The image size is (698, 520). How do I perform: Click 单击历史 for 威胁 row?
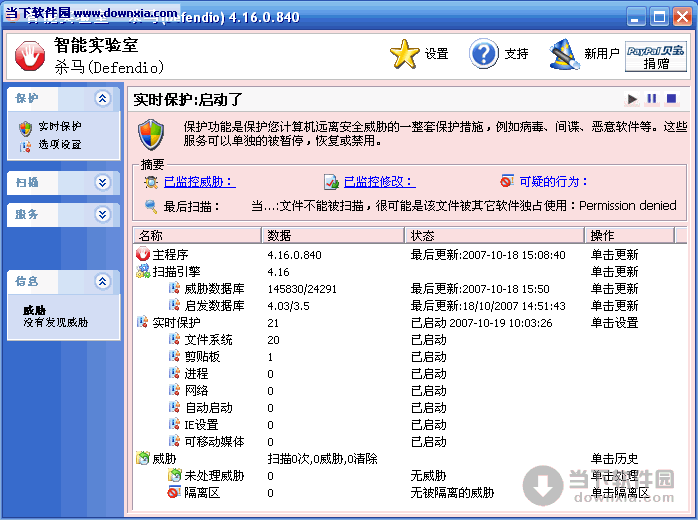[x=615, y=459]
